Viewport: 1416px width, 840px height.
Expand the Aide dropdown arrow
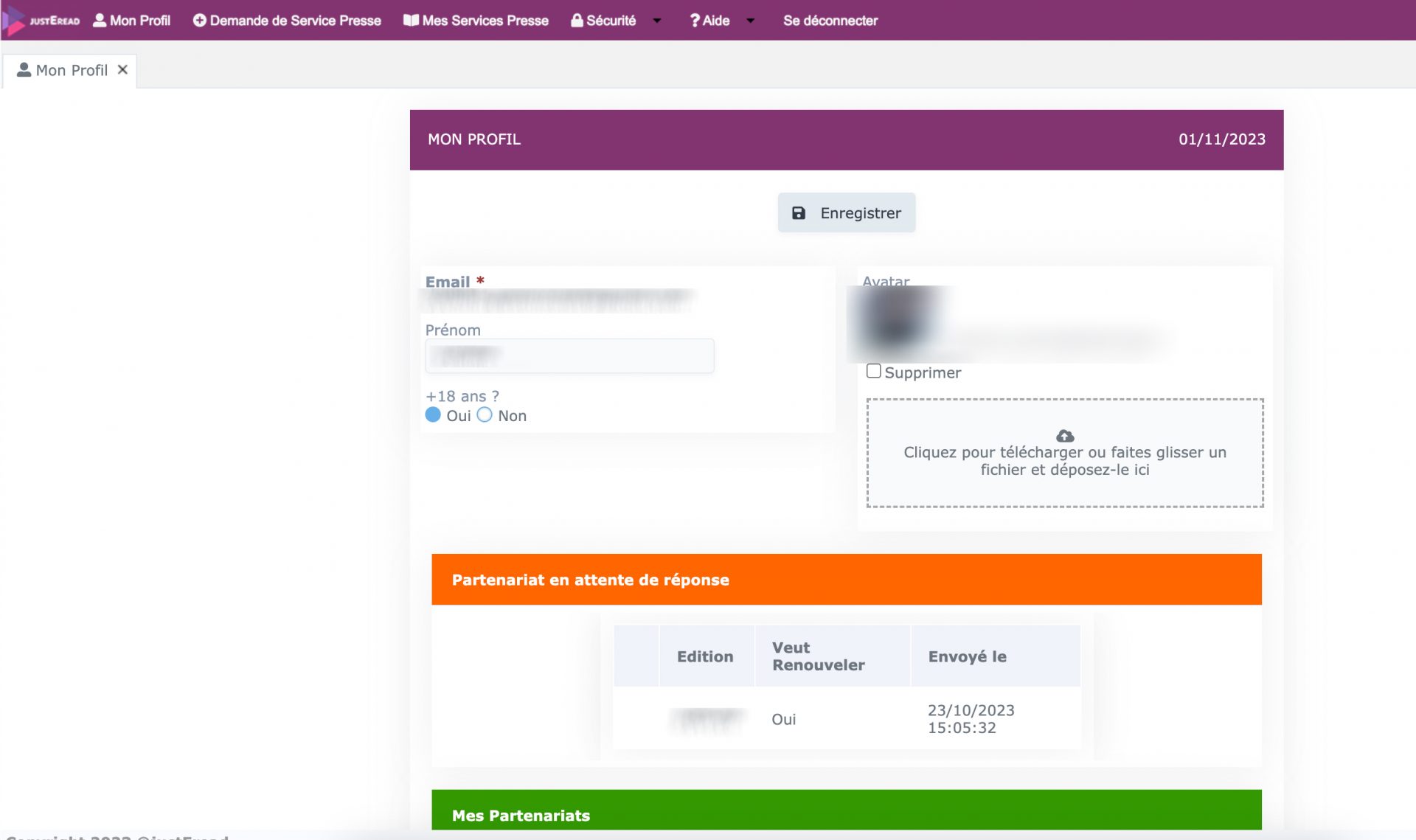(751, 21)
